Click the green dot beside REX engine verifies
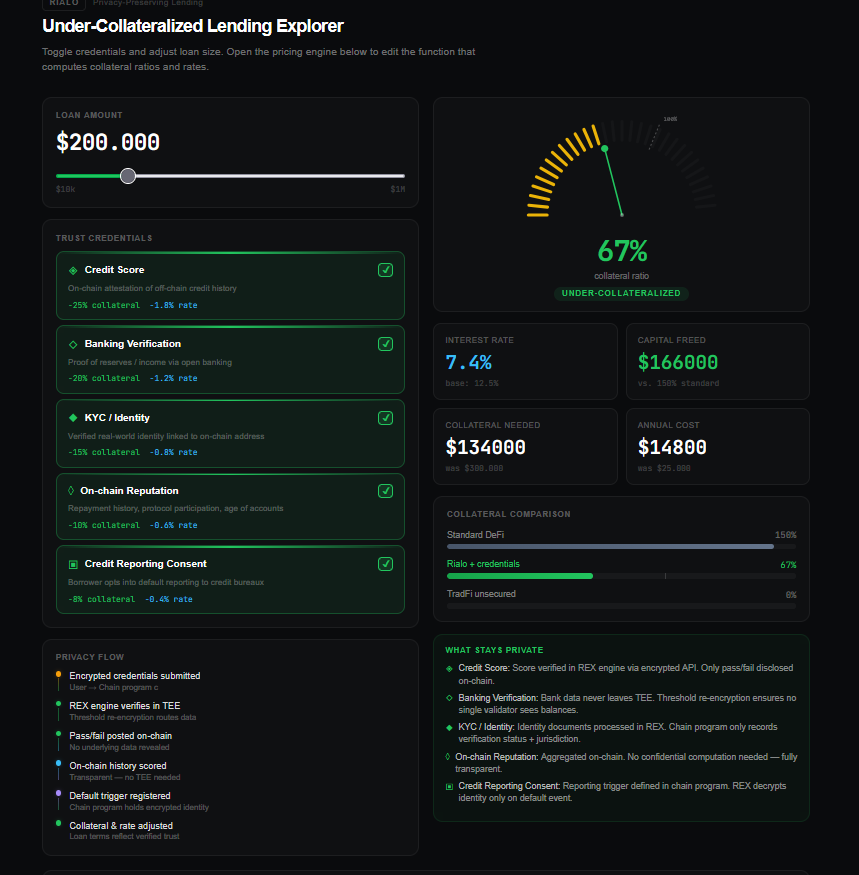859x875 pixels. pyautogui.click(x=59, y=704)
